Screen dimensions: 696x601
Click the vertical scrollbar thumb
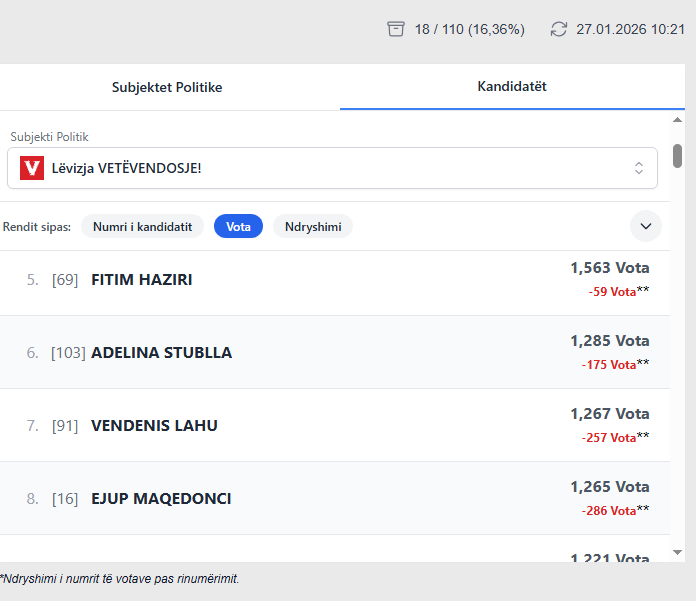pos(677,156)
